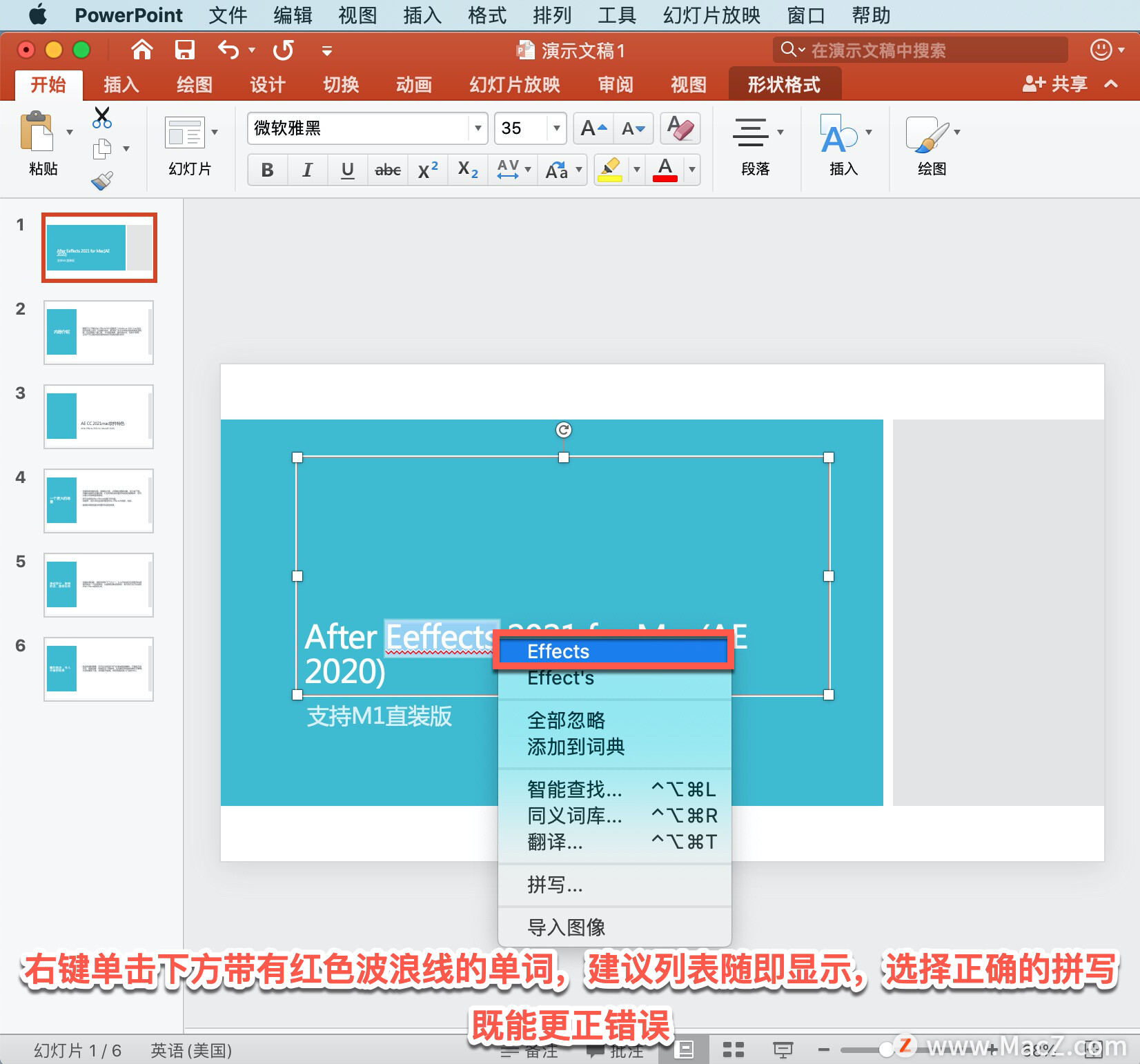The height and width of the screenshot is (1064, 1140).
Task: Save the presentation with the disk icon
Action: click(x=184, y=50)
